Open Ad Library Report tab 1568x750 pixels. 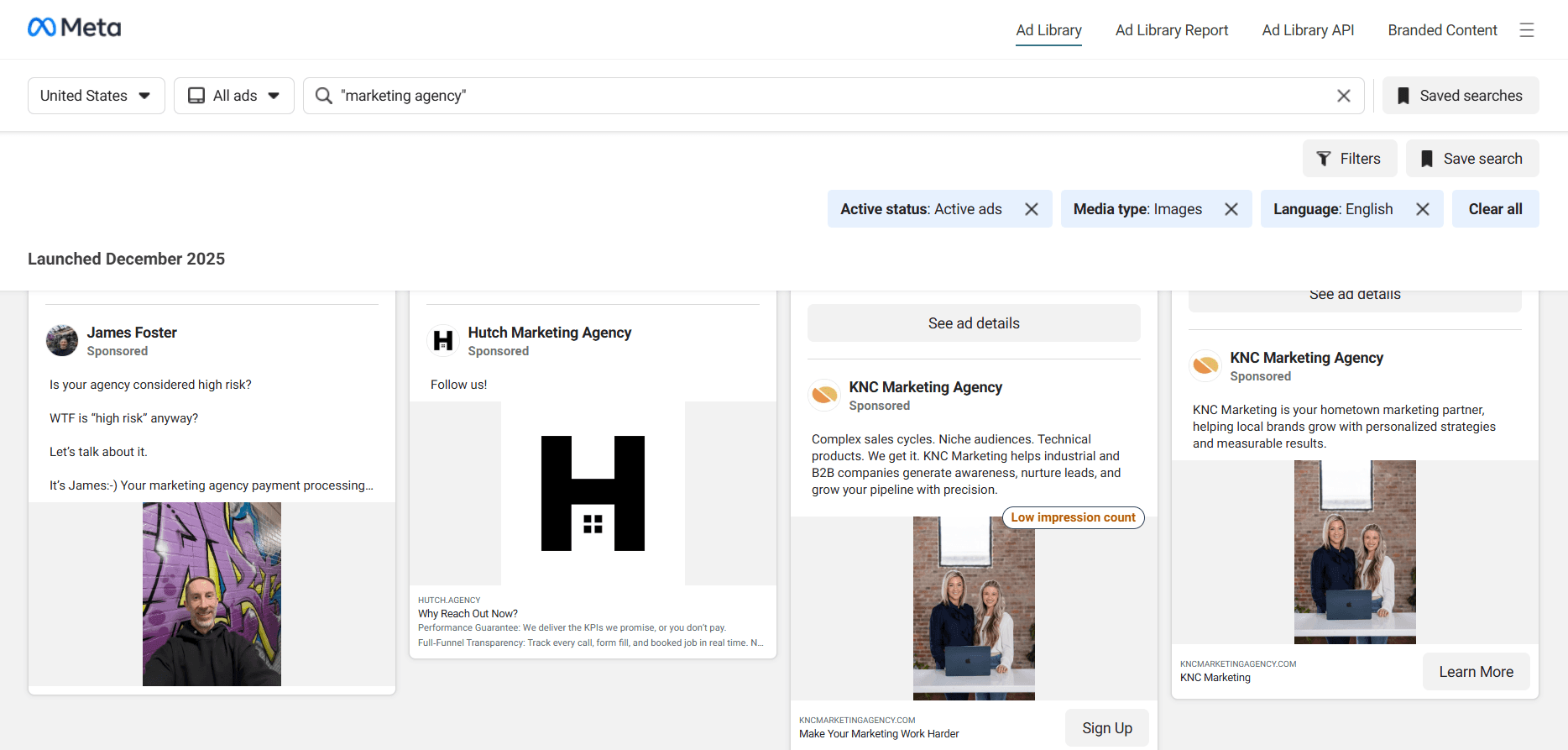pyautogui.click(x=1172, y=30)
